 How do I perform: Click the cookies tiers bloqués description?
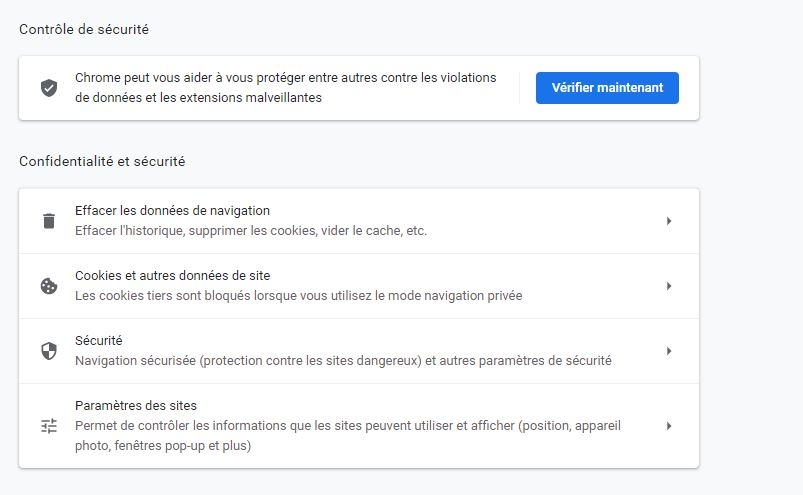(x=298, y=296)
